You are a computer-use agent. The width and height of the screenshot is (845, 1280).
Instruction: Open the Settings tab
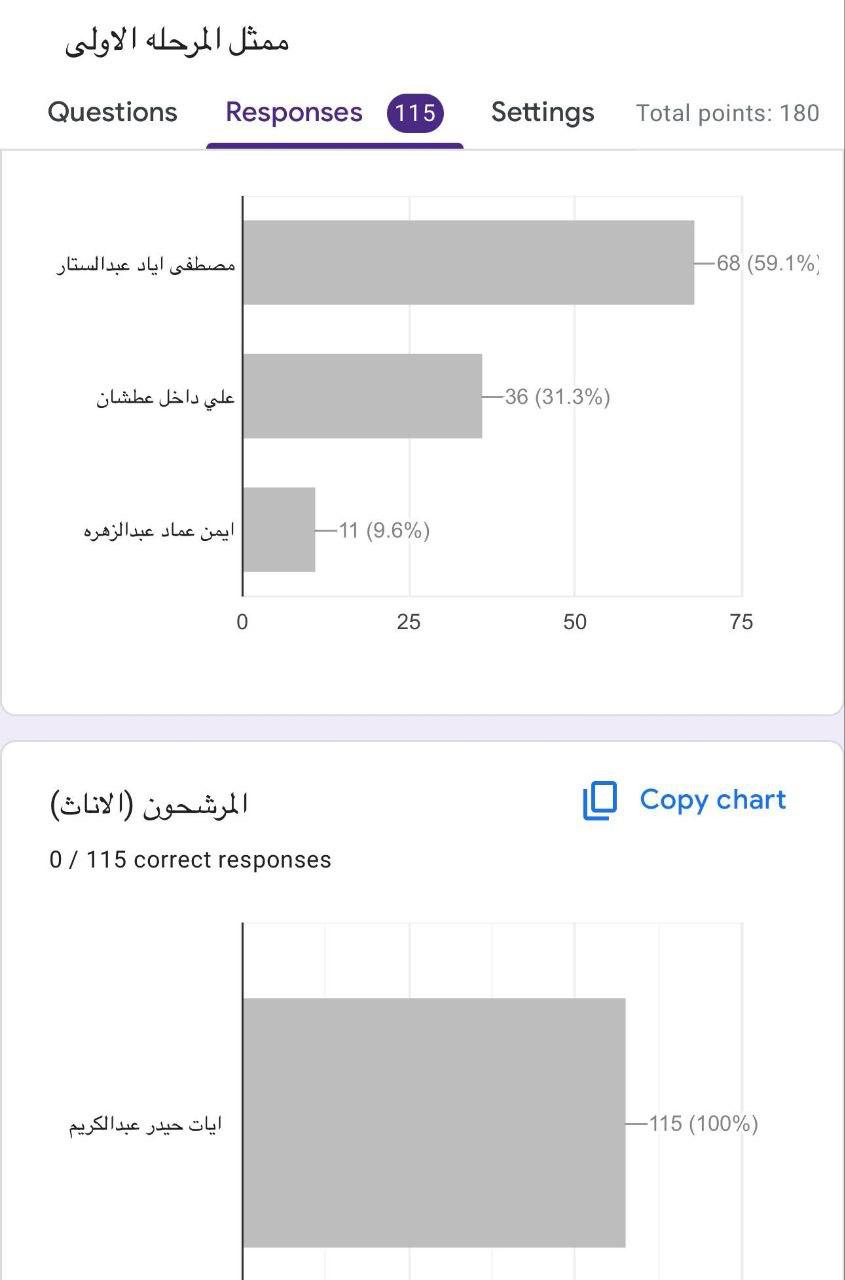542,112
